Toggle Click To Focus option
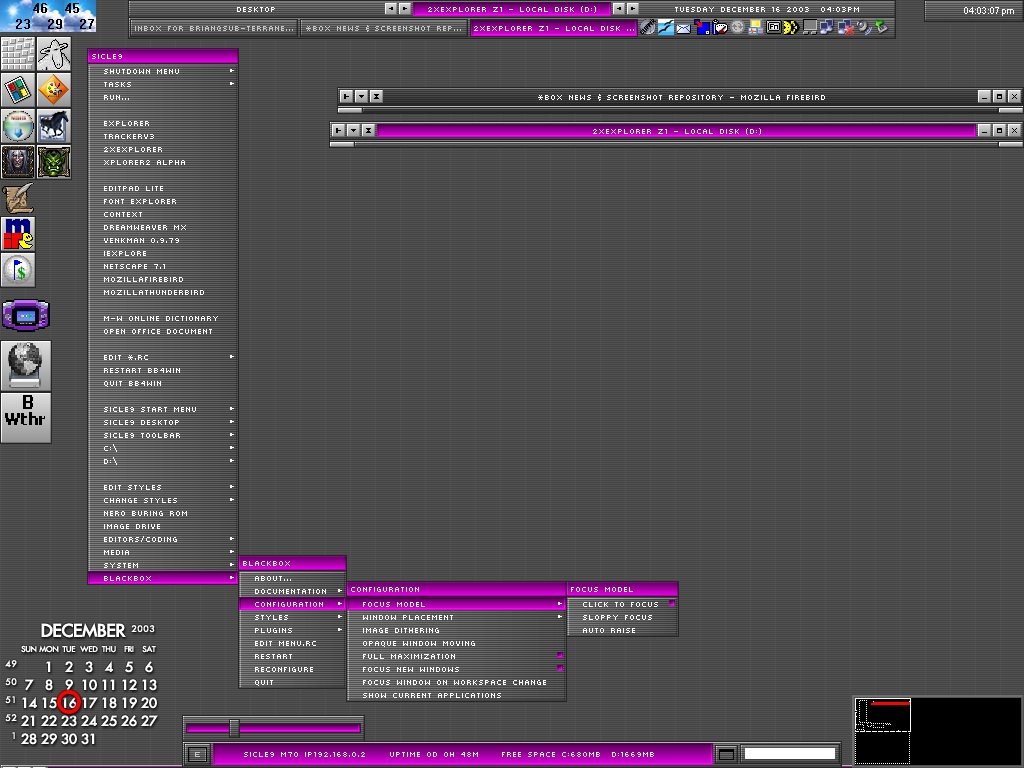This screenshot has width=1024, height=768. click(x=622, y=604)
